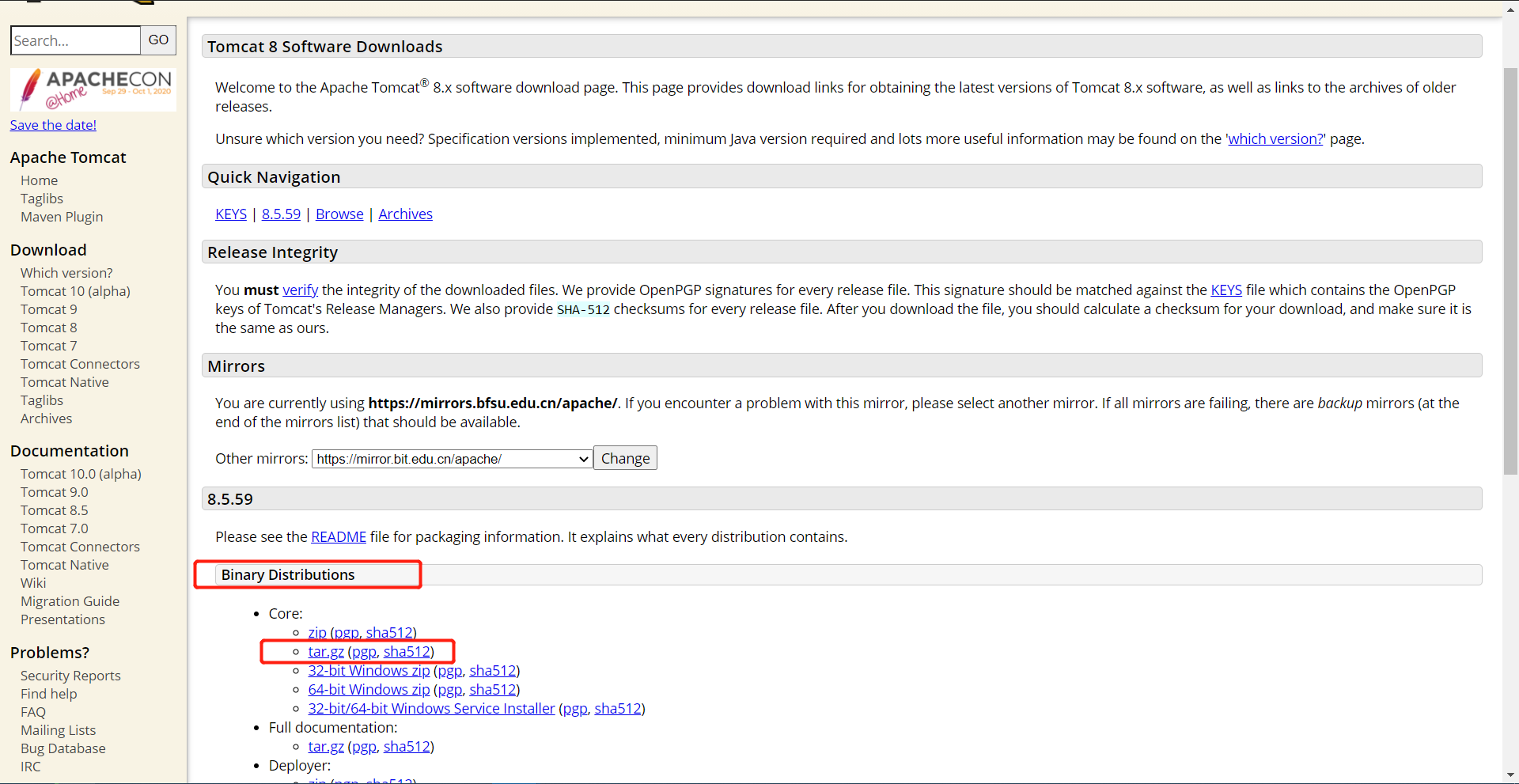Open FAQ sidebar link

33,712
